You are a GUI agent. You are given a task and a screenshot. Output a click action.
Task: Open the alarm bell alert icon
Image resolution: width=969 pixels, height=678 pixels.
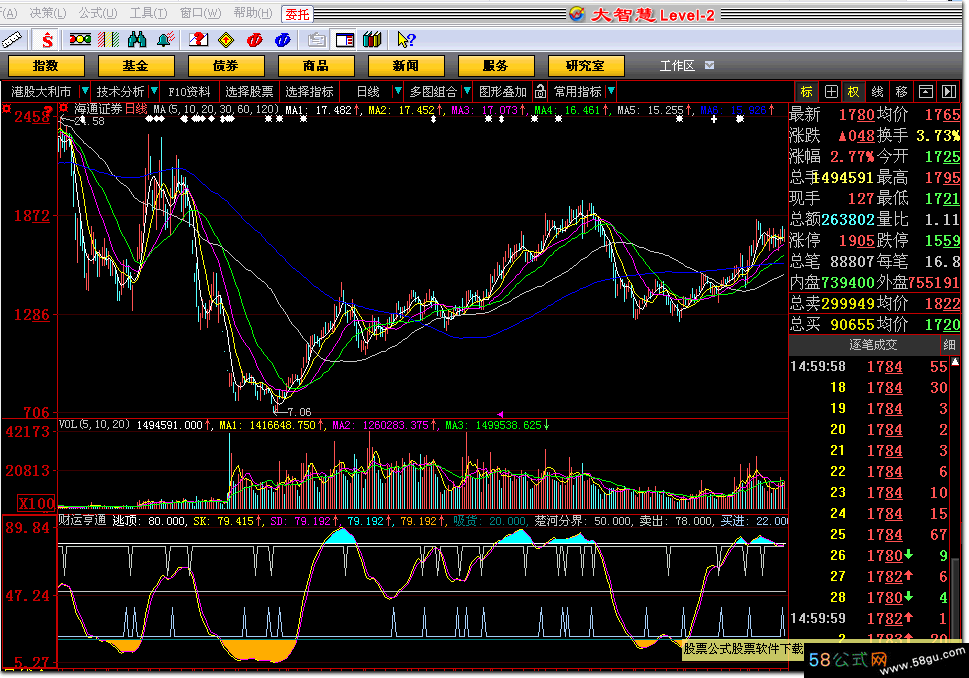pos(166,40)
